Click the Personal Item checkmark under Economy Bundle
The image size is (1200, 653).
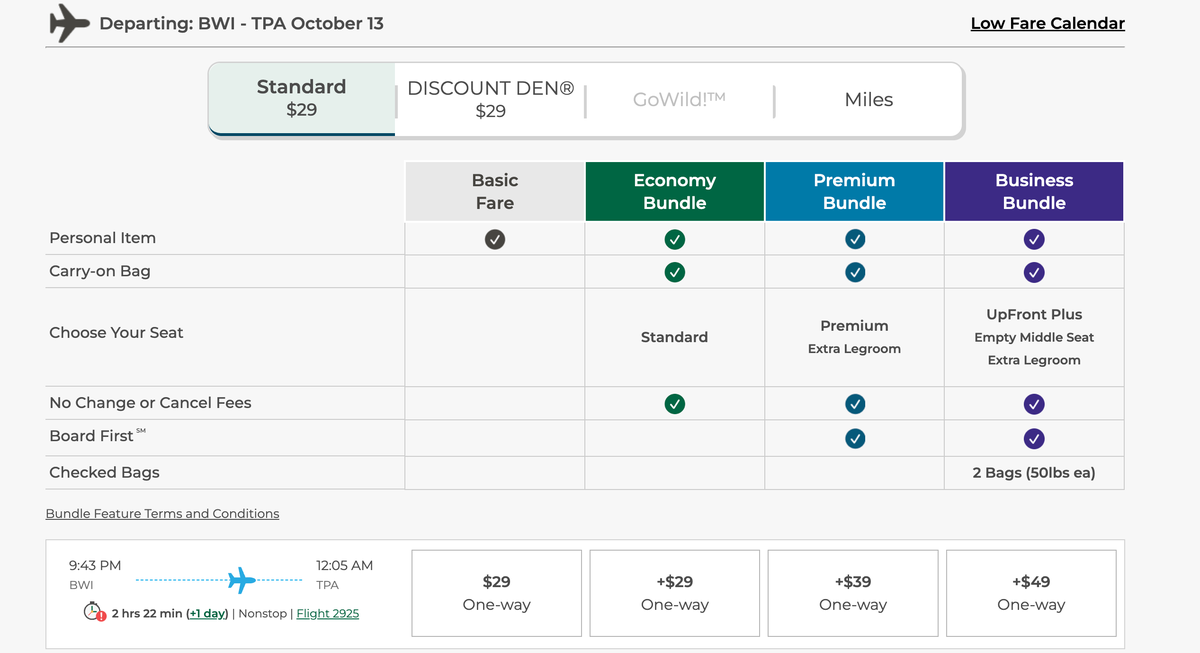pyautogui.click(x=674, y=238)
